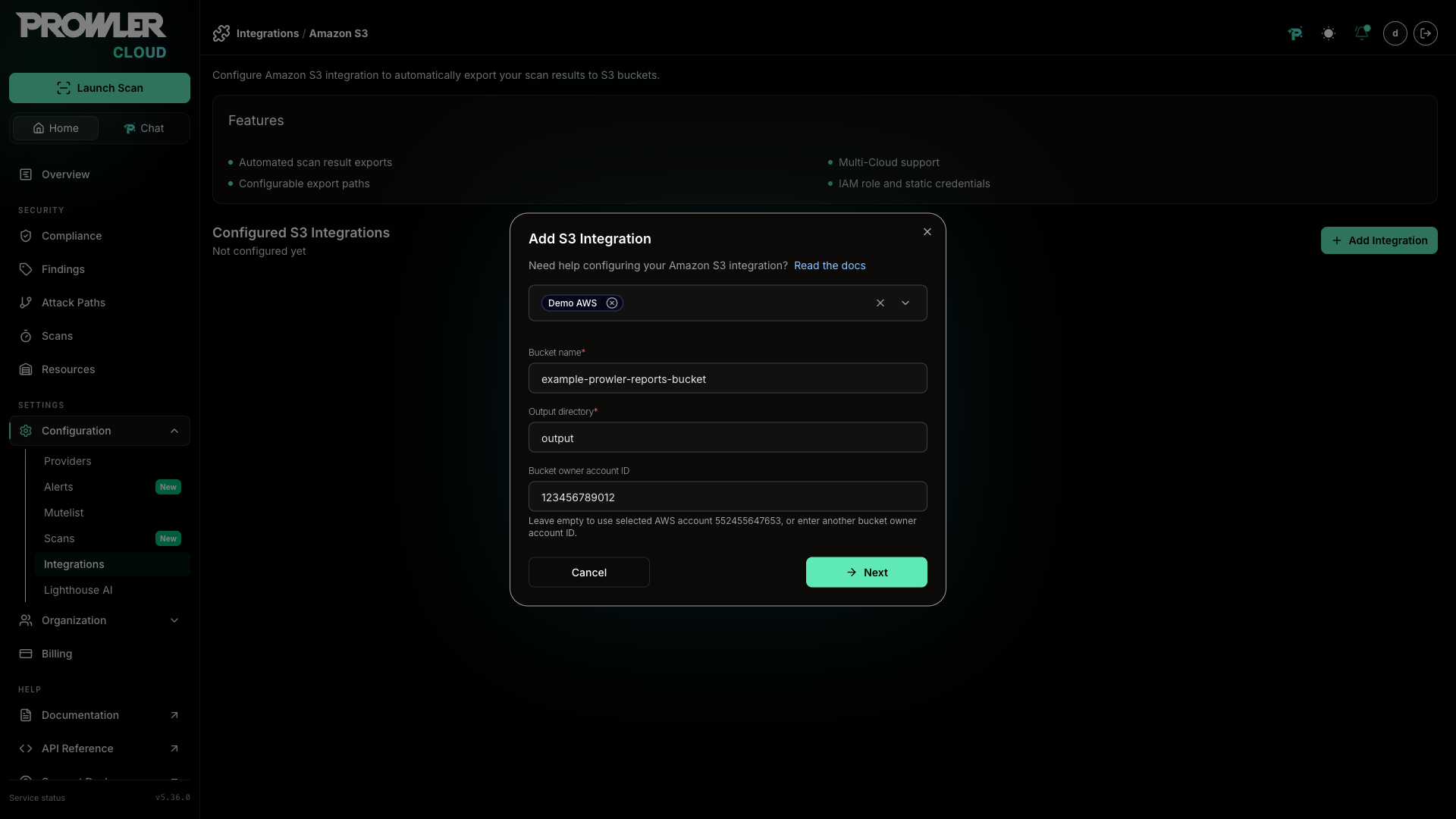1456x819 pixels.
Task: Click the Findings tag icon
Action: click(26, 269)
